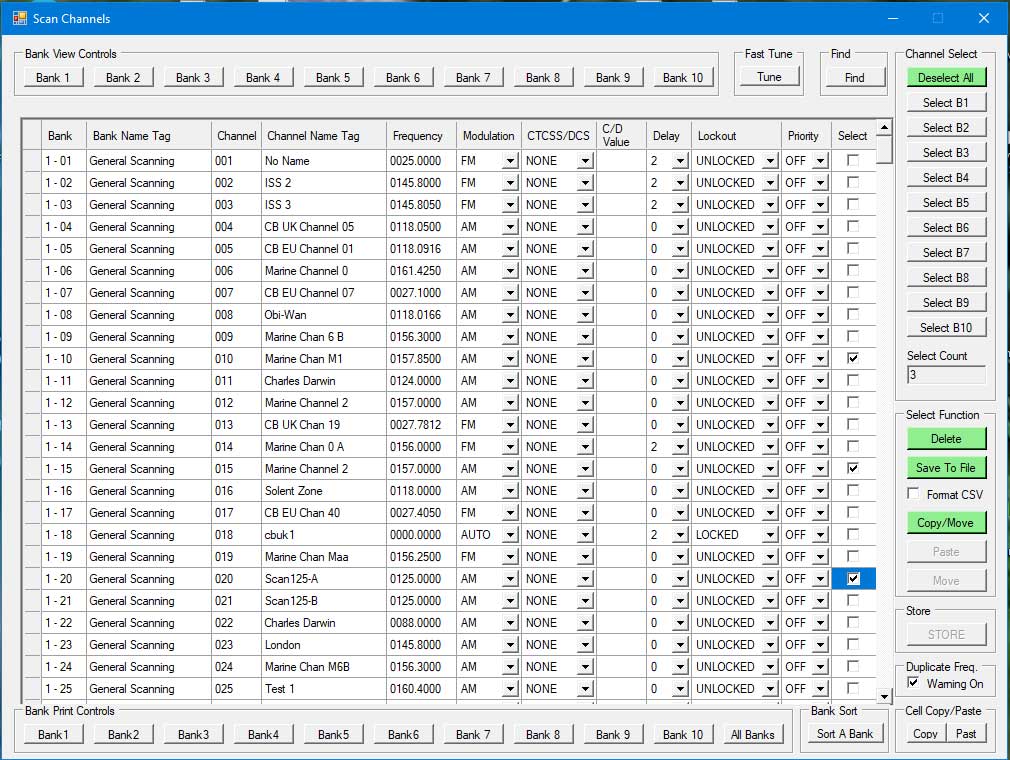Open CTCSS/DCS dropdown for ISS 3 row
Viewport: 1010px width, 760px height.
584,205
